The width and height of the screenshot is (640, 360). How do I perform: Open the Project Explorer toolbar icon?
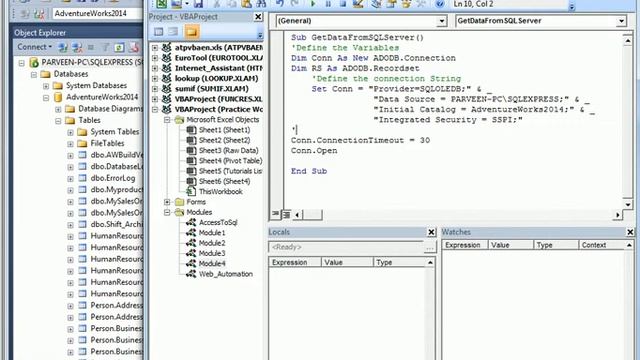[x=376, y=4]
